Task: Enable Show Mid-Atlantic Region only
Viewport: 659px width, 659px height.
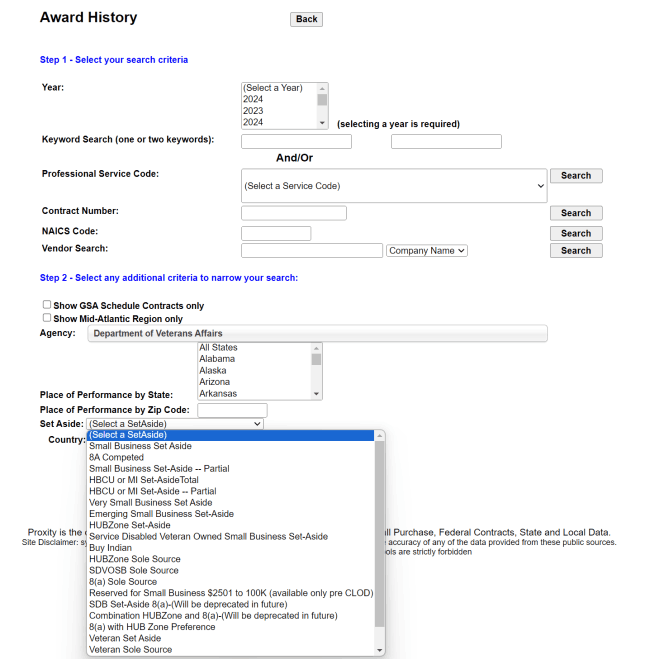Action: pos(47,318)
